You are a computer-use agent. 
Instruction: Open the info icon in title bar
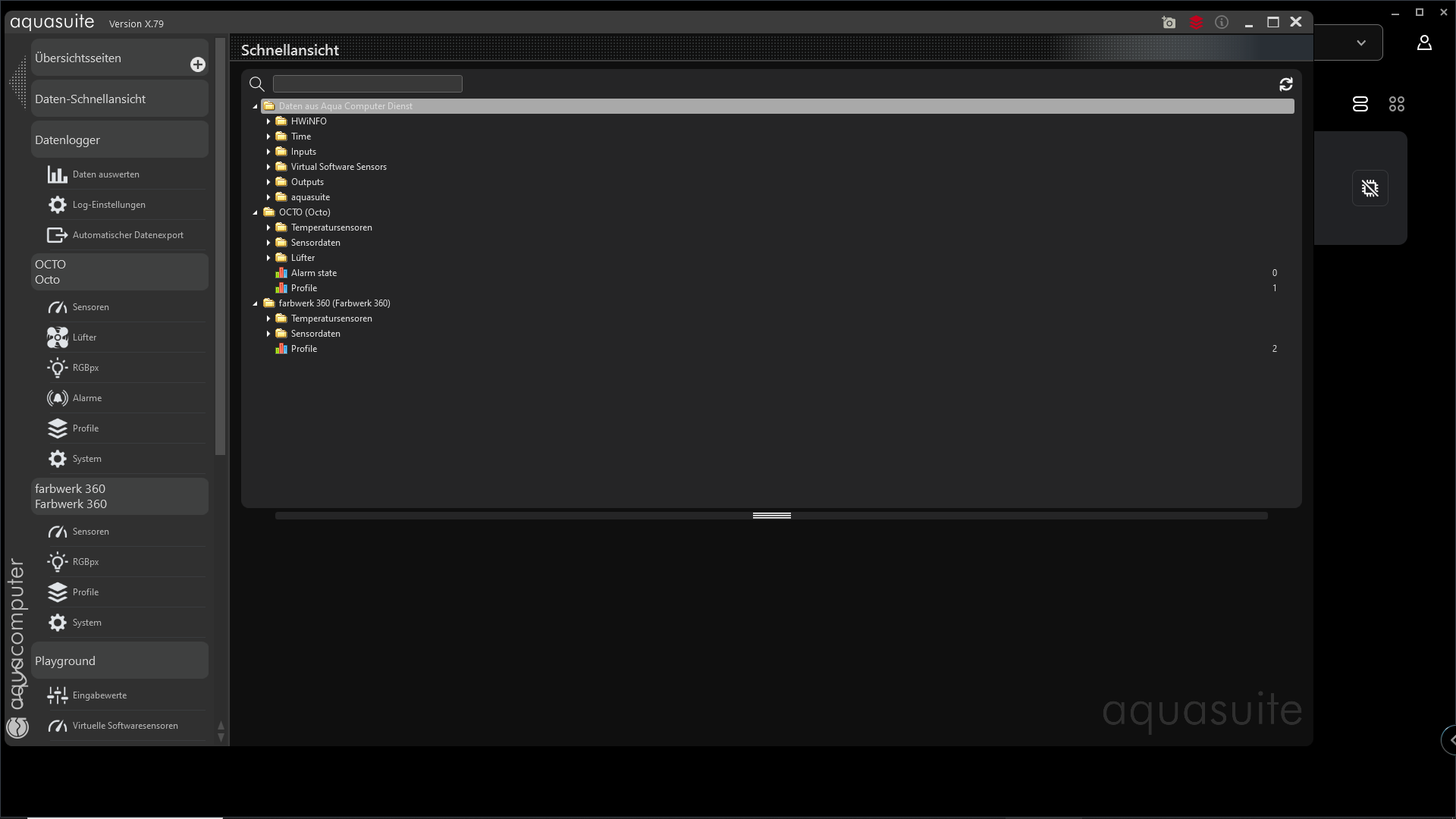coord(1222,23)
